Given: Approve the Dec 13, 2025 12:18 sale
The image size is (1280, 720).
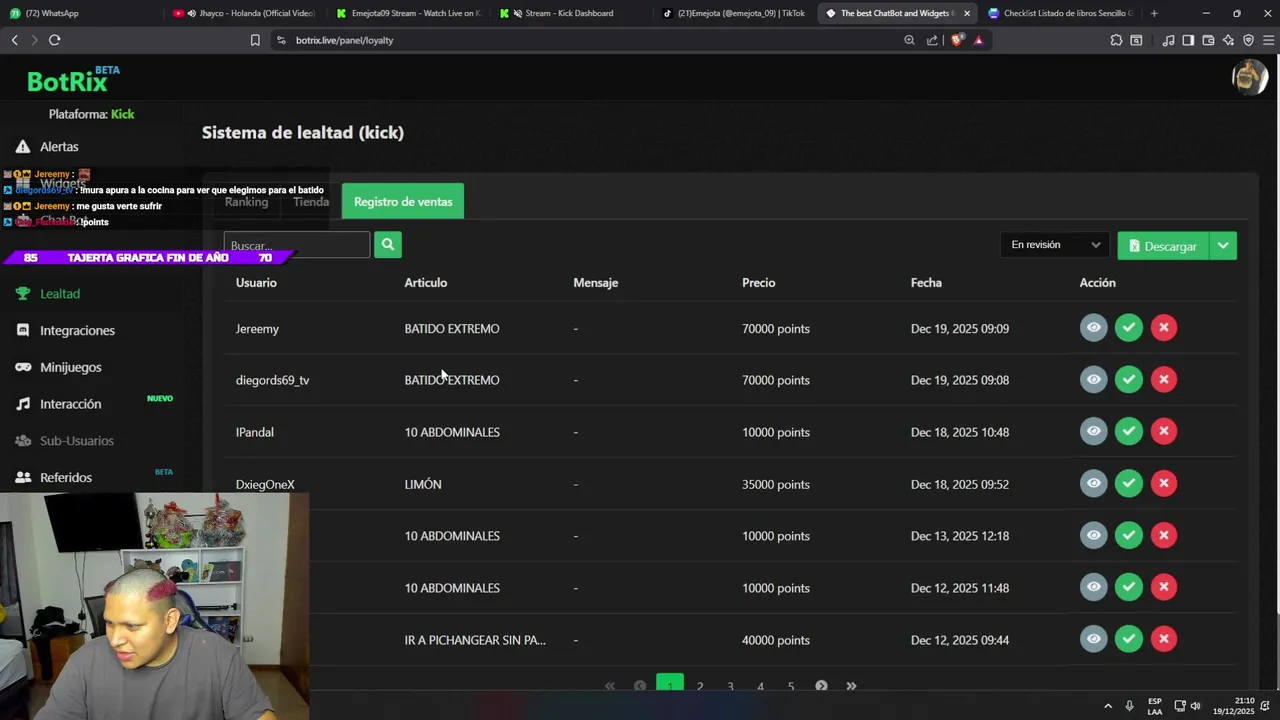Looking at the screenshot, I should pos(1129,536).
